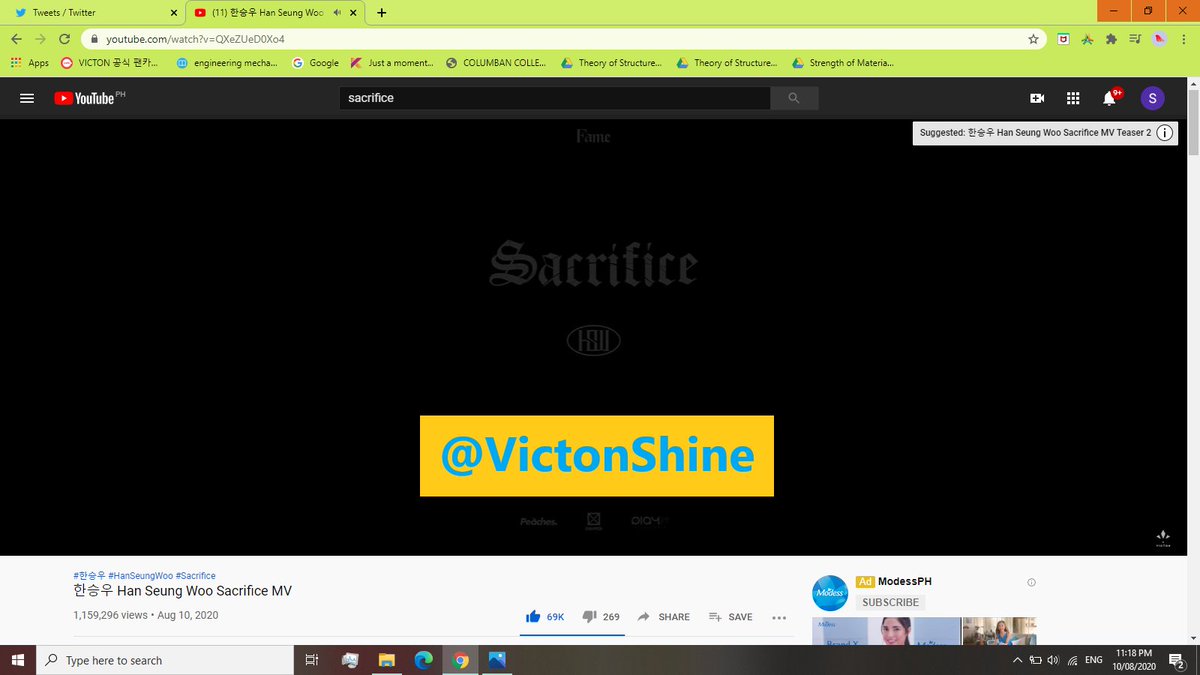
Task: Click the #한승우 hashtag
Action: tap(89, 576)
